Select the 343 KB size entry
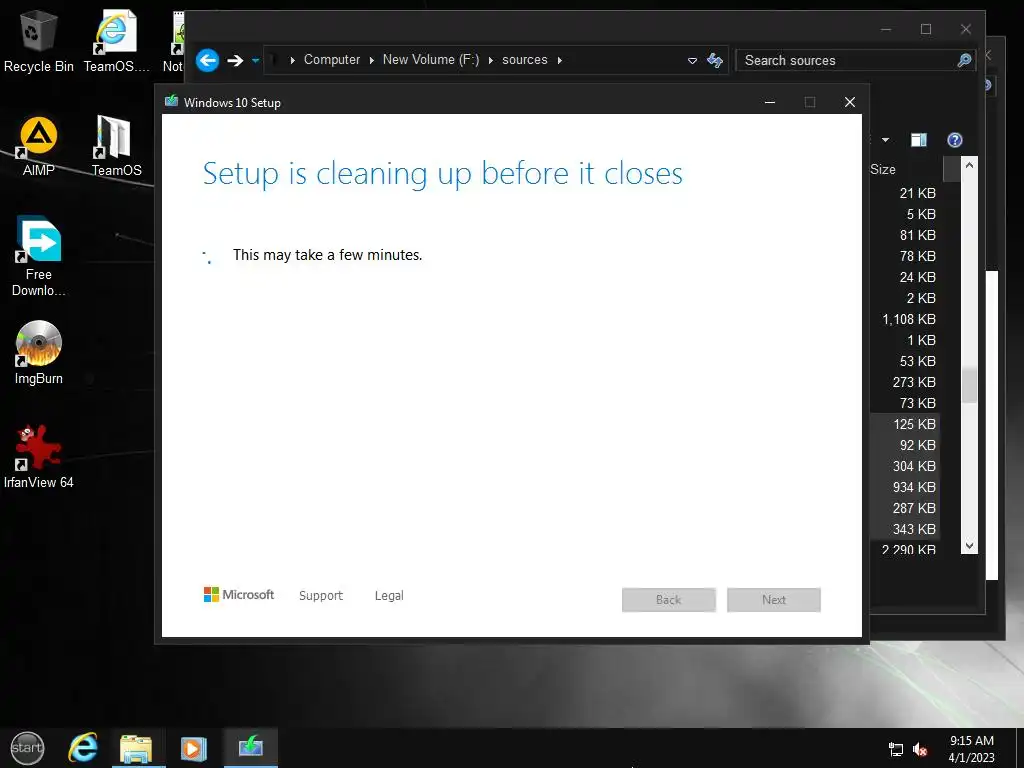 914,529
